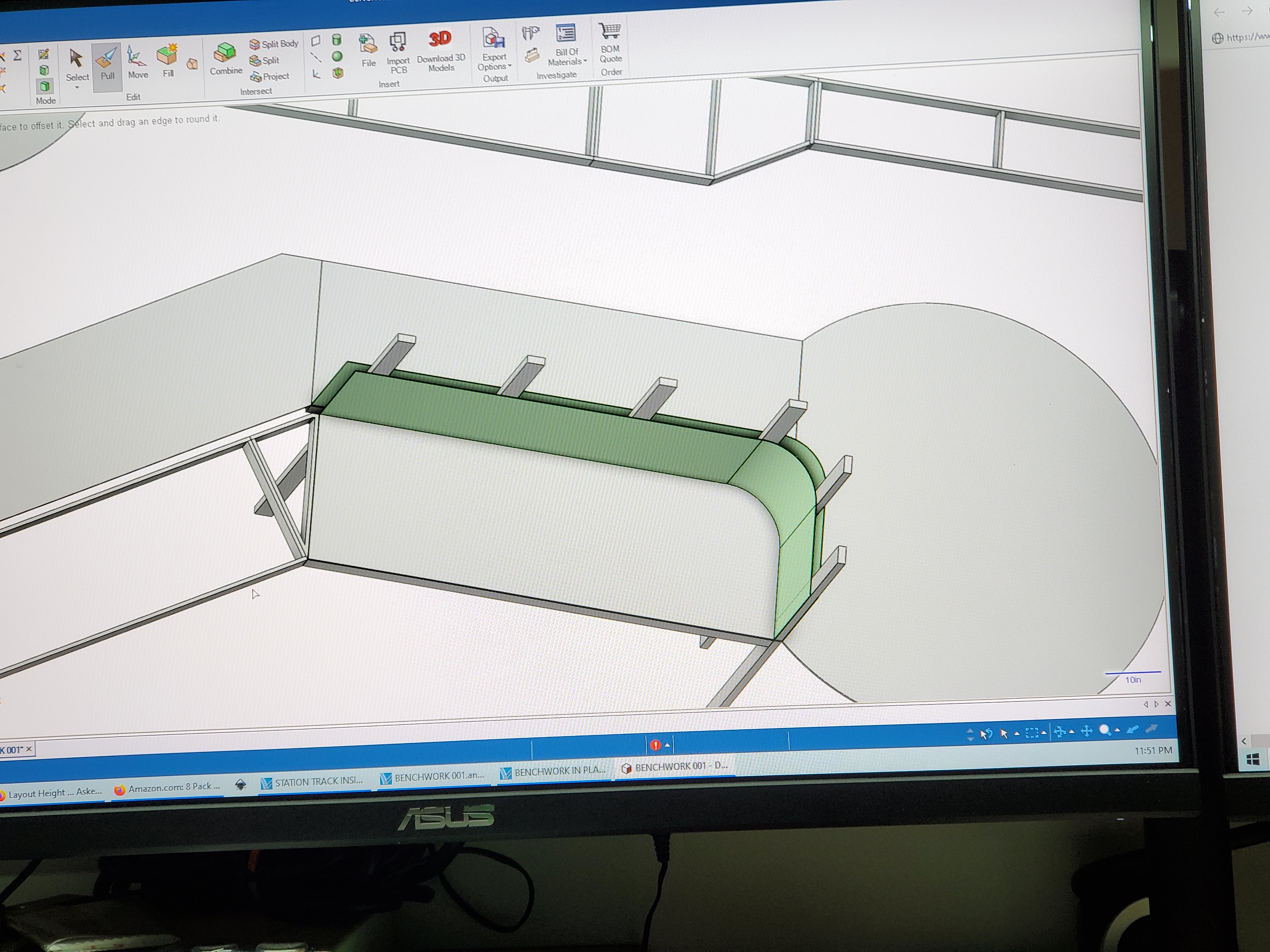The width and height of the screenshot is (1270, 952).
Task: Use the Fill tool
Action: coord(168,61)
